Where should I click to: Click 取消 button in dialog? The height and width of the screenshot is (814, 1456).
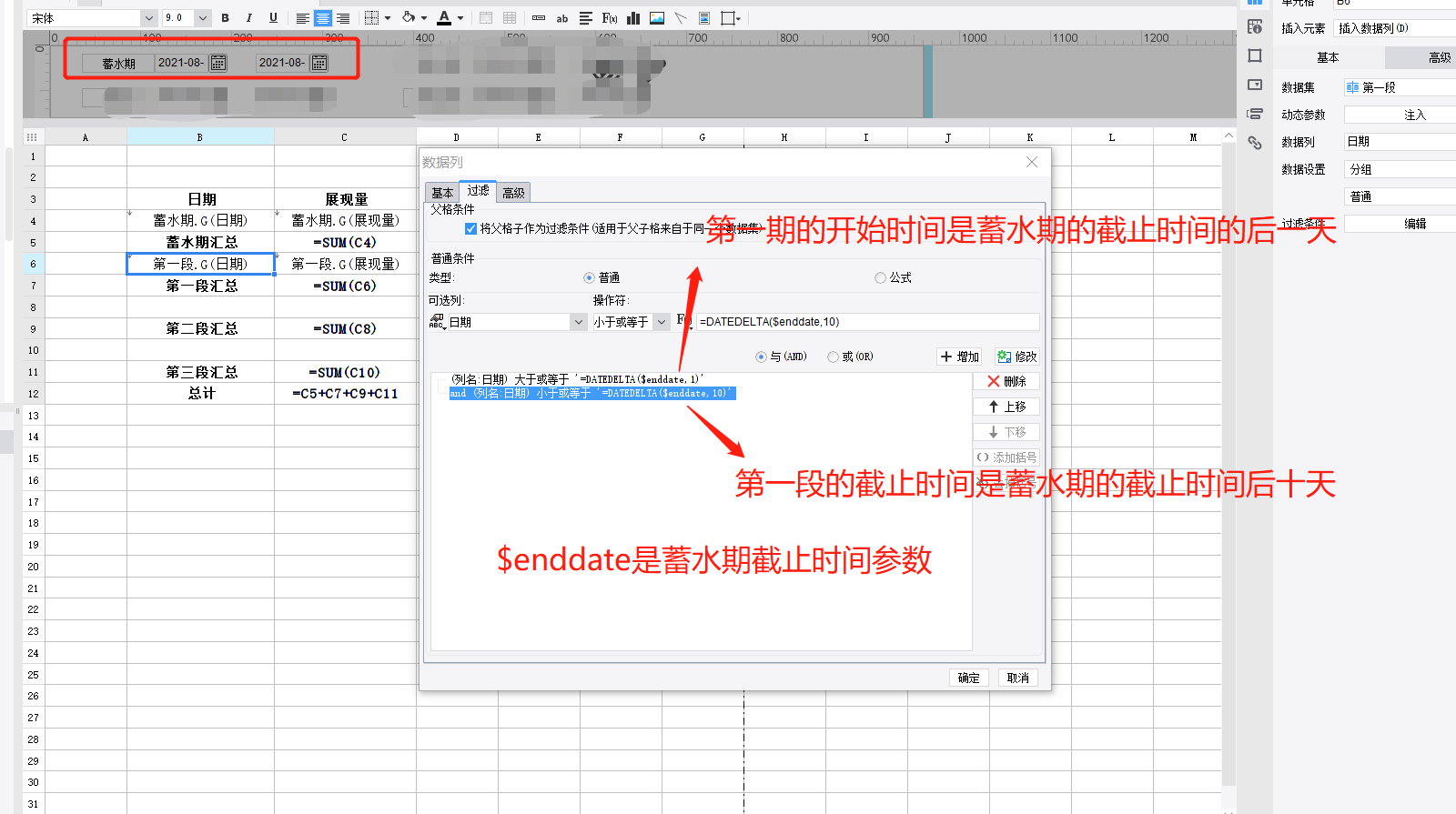coord(1018,678)
